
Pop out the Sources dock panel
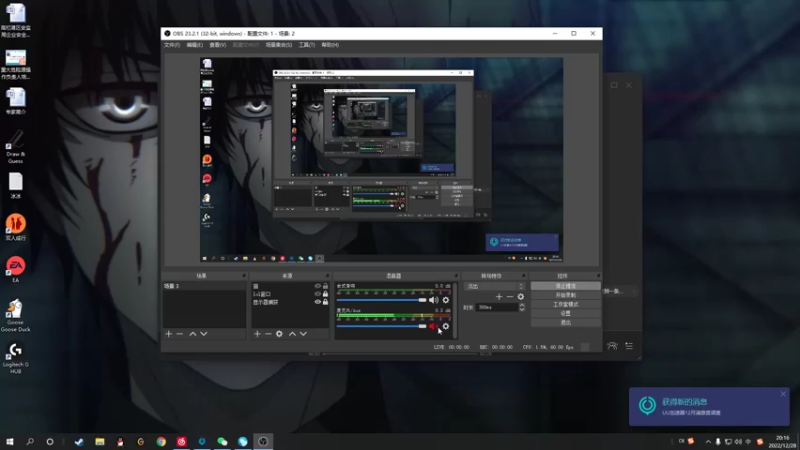(328, 276)
